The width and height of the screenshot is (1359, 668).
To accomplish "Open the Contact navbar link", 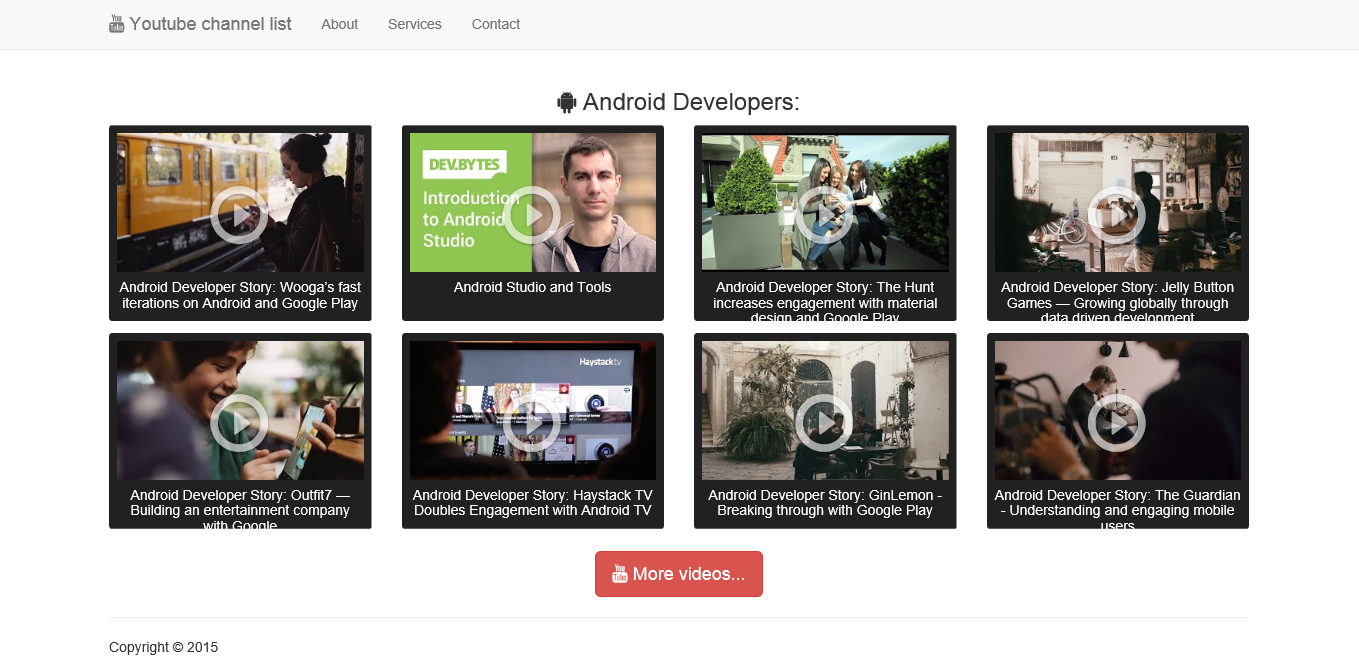I will click(x=496, y=24).
